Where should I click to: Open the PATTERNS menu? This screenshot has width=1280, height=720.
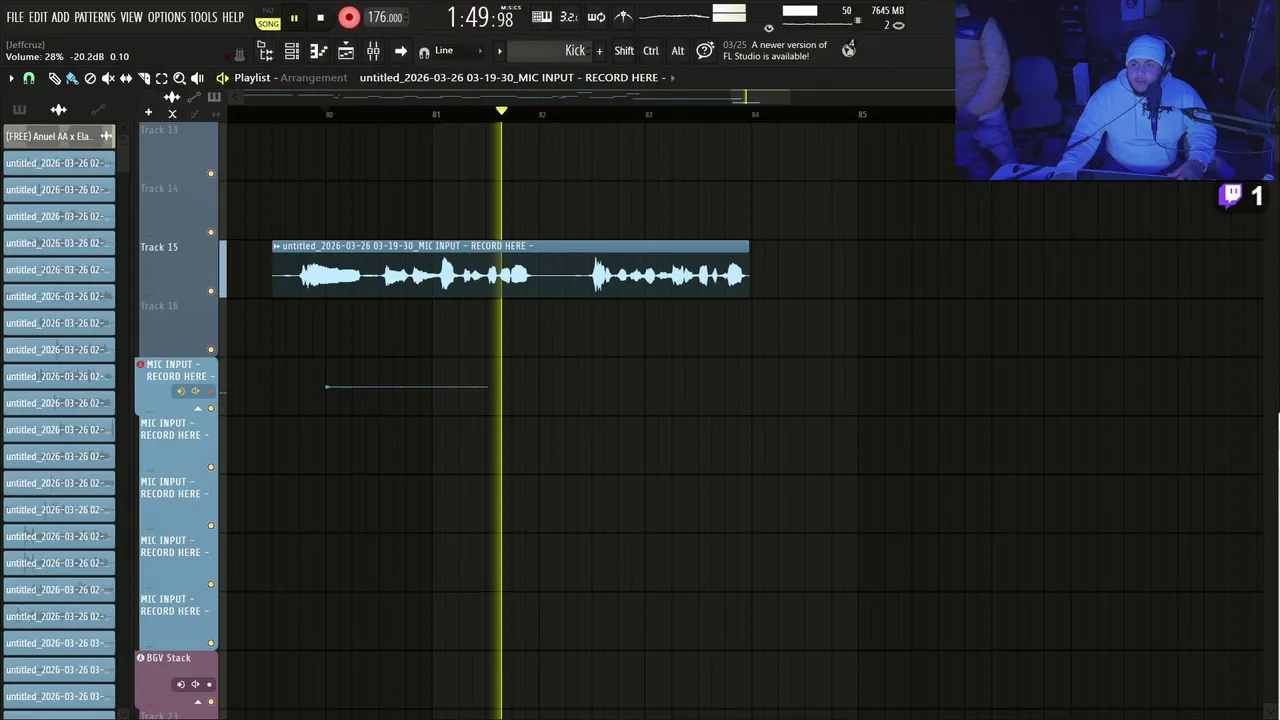(95, 17)
